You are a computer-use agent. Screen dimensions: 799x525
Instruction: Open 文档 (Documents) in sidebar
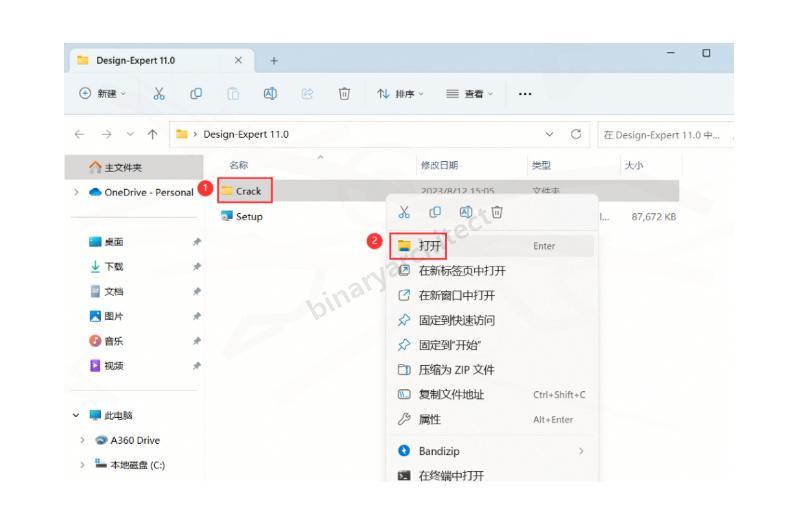[106, 292]
